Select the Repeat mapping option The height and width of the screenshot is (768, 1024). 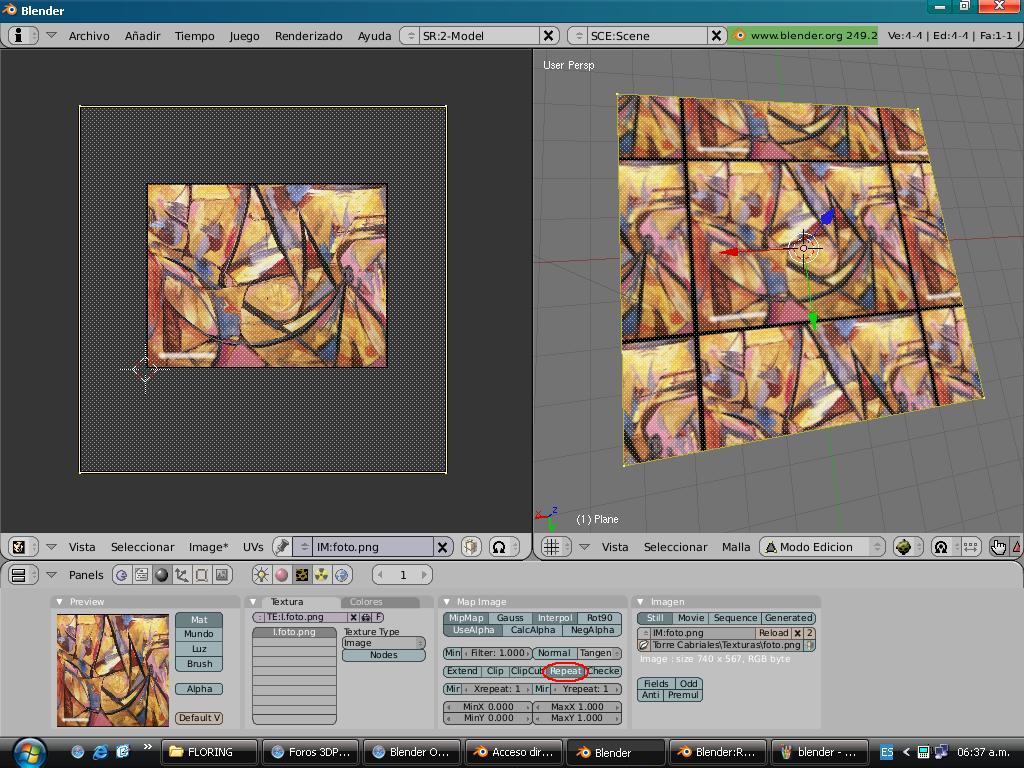[565, 671]
